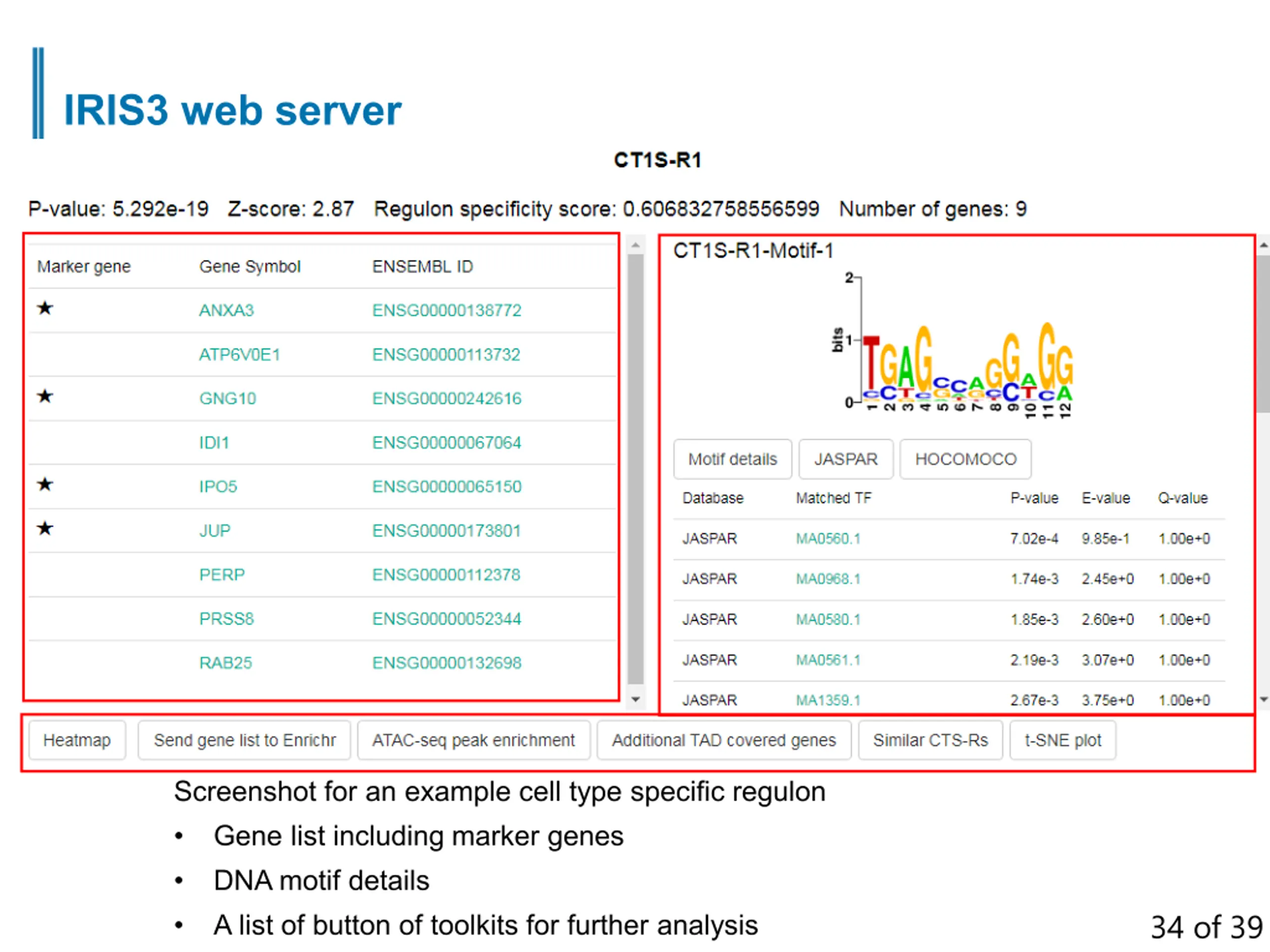Click the gene list scrollbar up arrow

pos(635,245)
